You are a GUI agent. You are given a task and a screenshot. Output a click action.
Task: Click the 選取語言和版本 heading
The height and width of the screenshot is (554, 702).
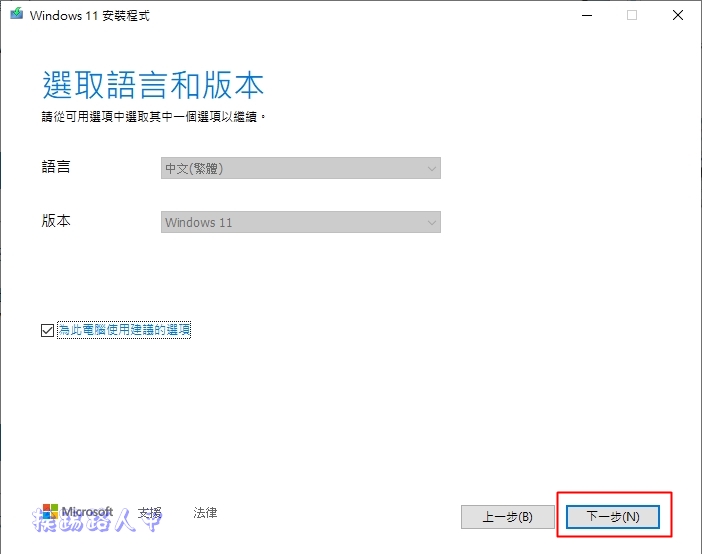click(x=153, y=85)
